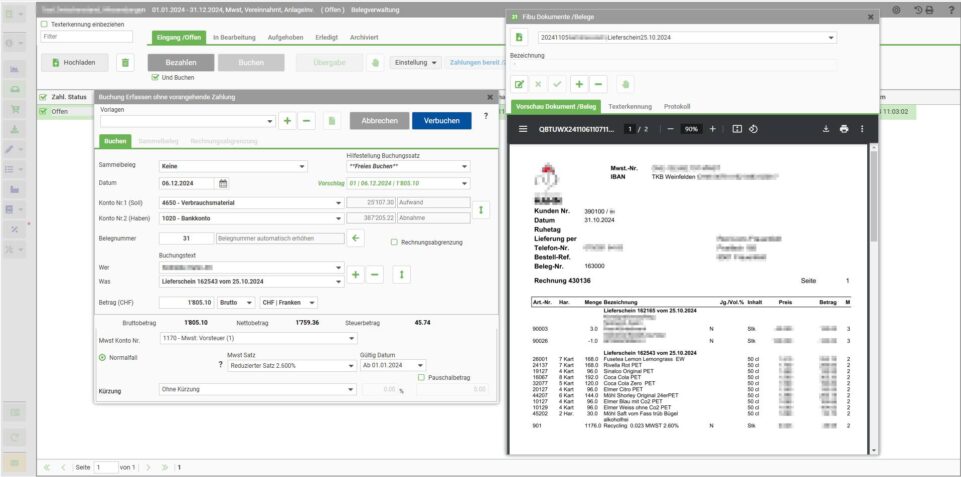Select the Normalfall radio button
The height and width of the screenshot is (477, 961).
coord(102,357)
